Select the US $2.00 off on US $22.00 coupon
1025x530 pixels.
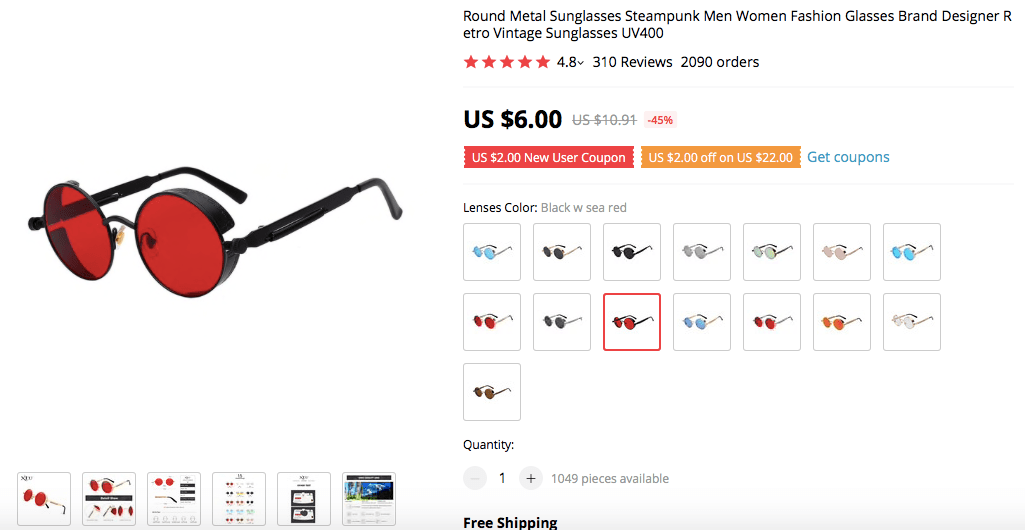pos(720,157)
